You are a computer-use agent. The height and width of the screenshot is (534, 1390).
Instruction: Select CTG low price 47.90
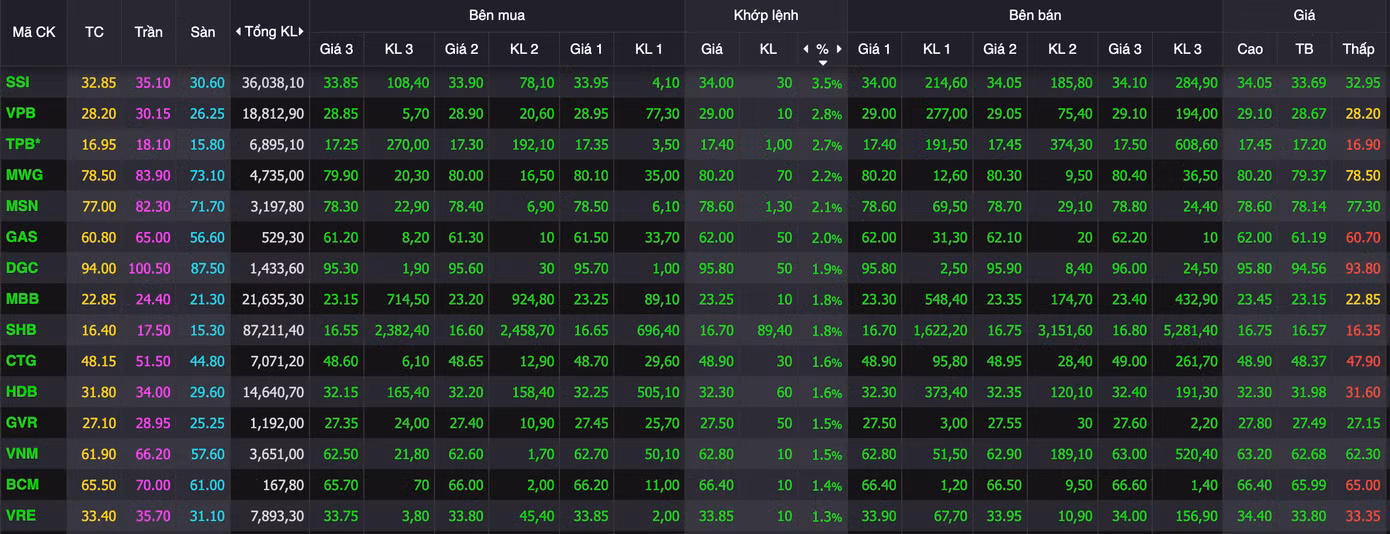point(1363,362)
